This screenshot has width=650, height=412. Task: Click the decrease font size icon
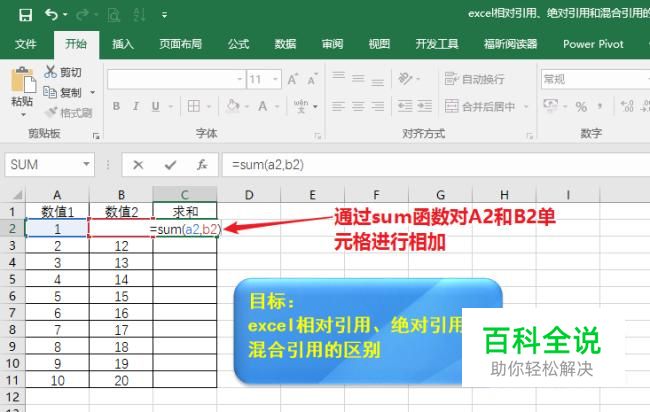tap(312, 79)
